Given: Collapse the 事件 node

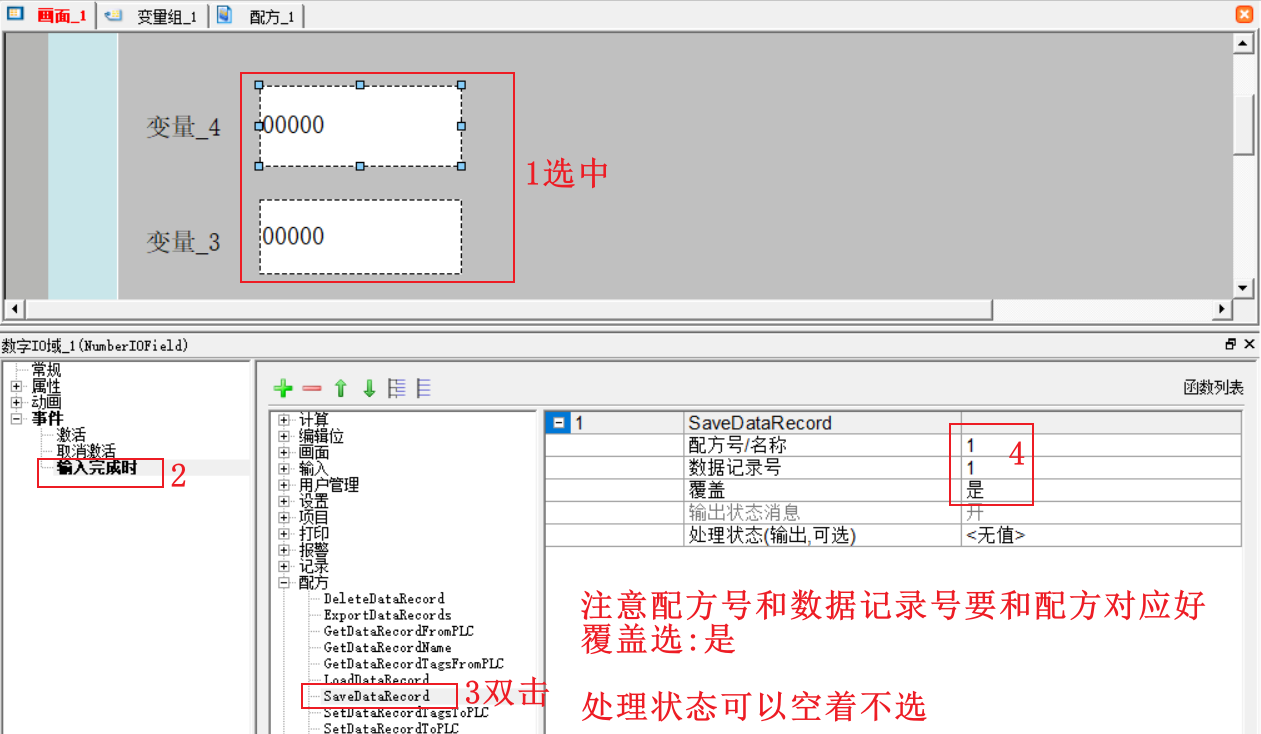Looking at the screenshot, I should pyautogui.click(x=16, y=419).
